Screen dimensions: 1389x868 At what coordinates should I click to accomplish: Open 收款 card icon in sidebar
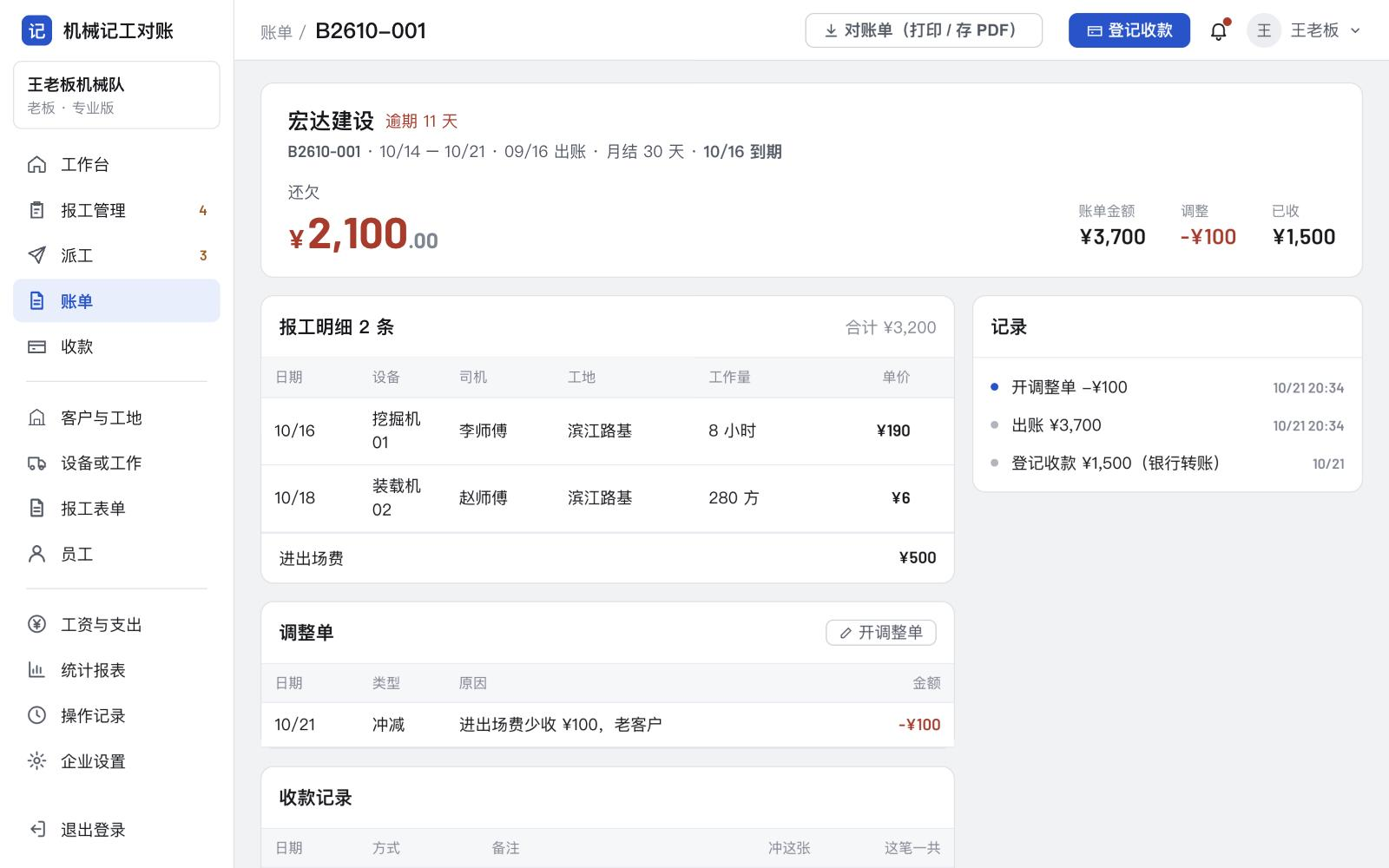(36, 346)
